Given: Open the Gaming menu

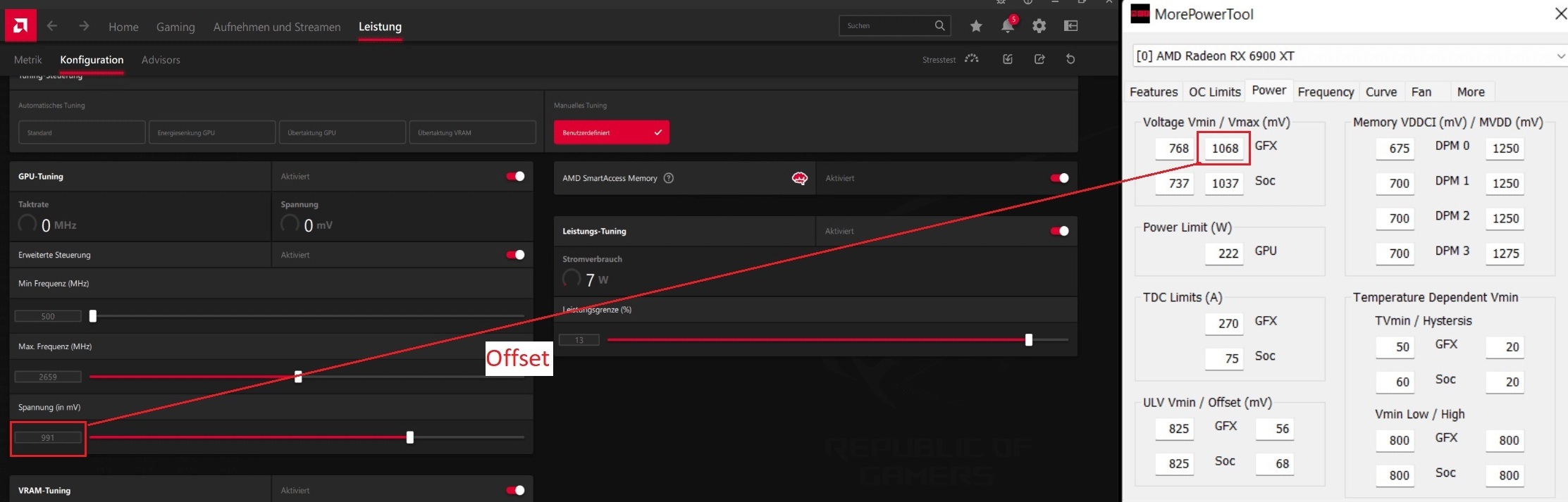Looking at the screenshot, I should tap(175, 27).
